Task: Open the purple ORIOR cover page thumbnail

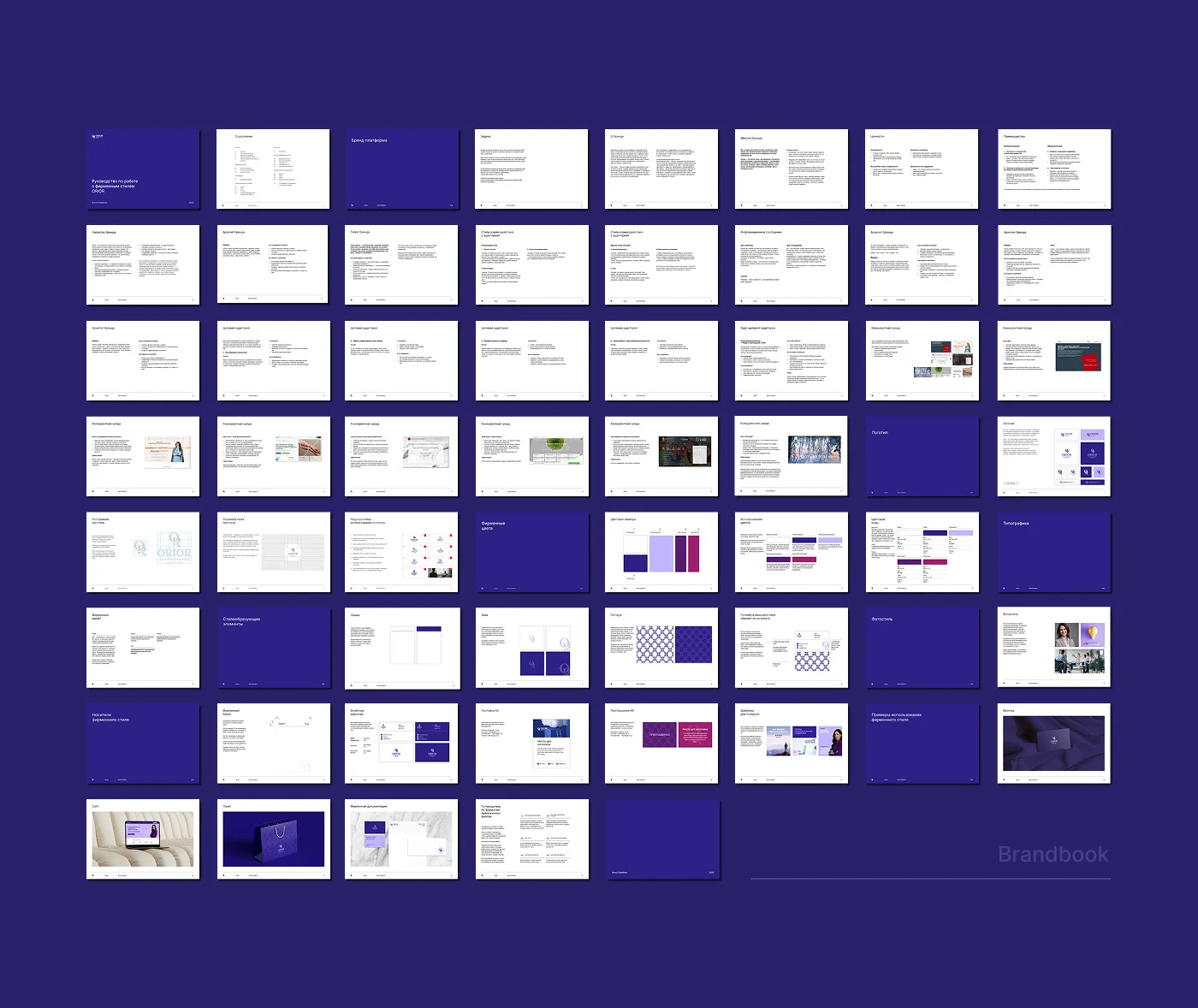Action: click(x=144, y=169)
